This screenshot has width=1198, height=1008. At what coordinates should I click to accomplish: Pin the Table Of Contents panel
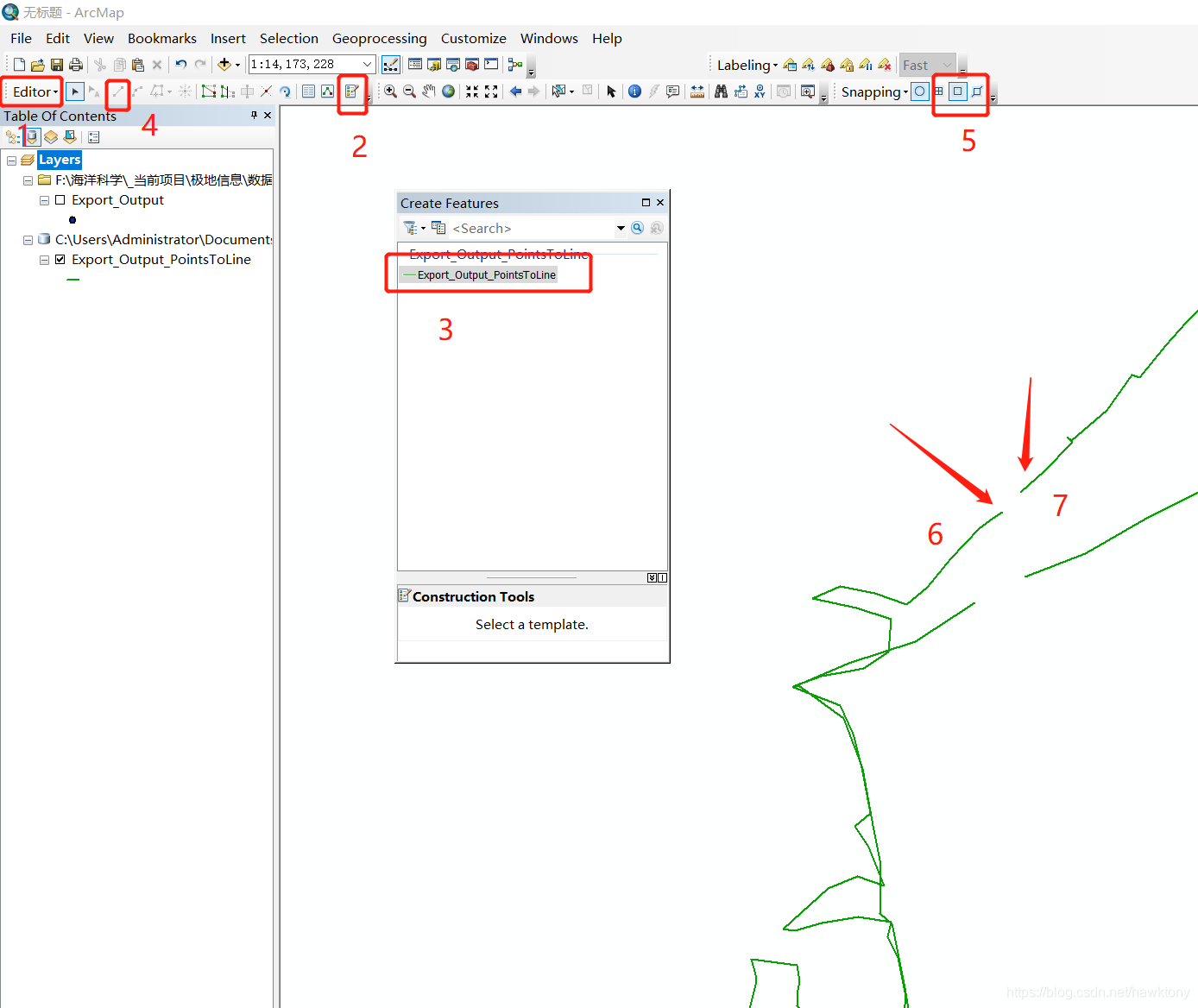pyautogui.click(x=254, y=115)
